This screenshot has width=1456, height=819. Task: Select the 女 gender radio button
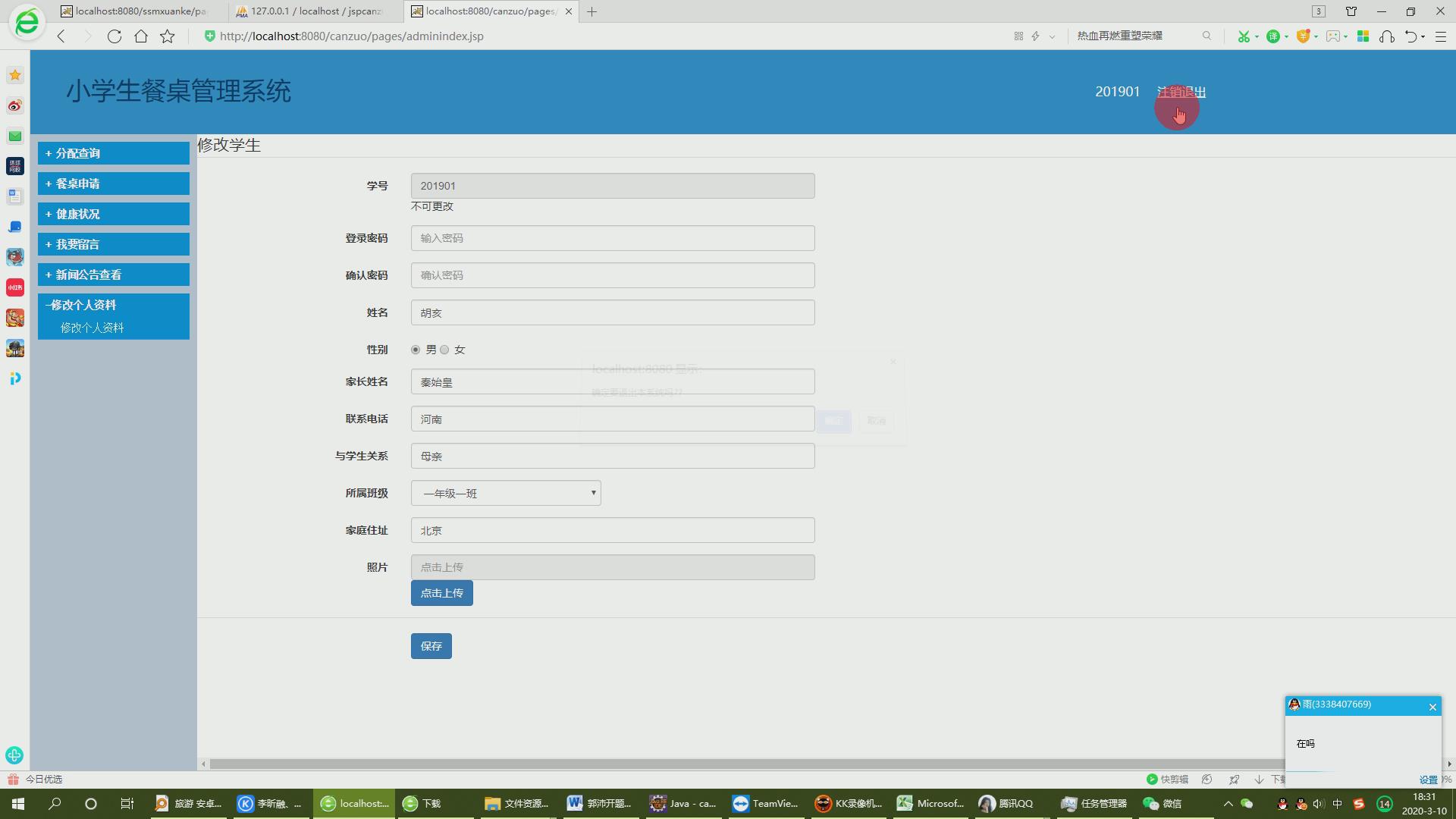[x=445, y=350]
